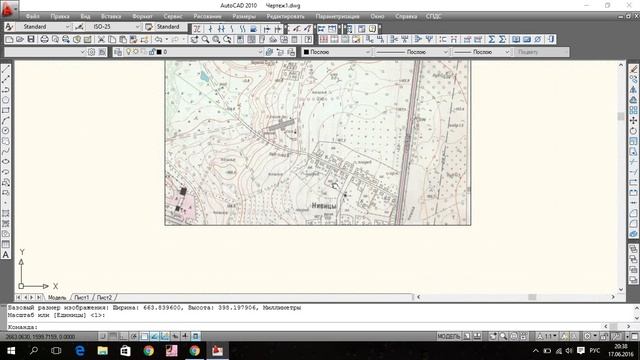Select the Erase modify tool
This screenshot has width=640, height=360.
633,69
